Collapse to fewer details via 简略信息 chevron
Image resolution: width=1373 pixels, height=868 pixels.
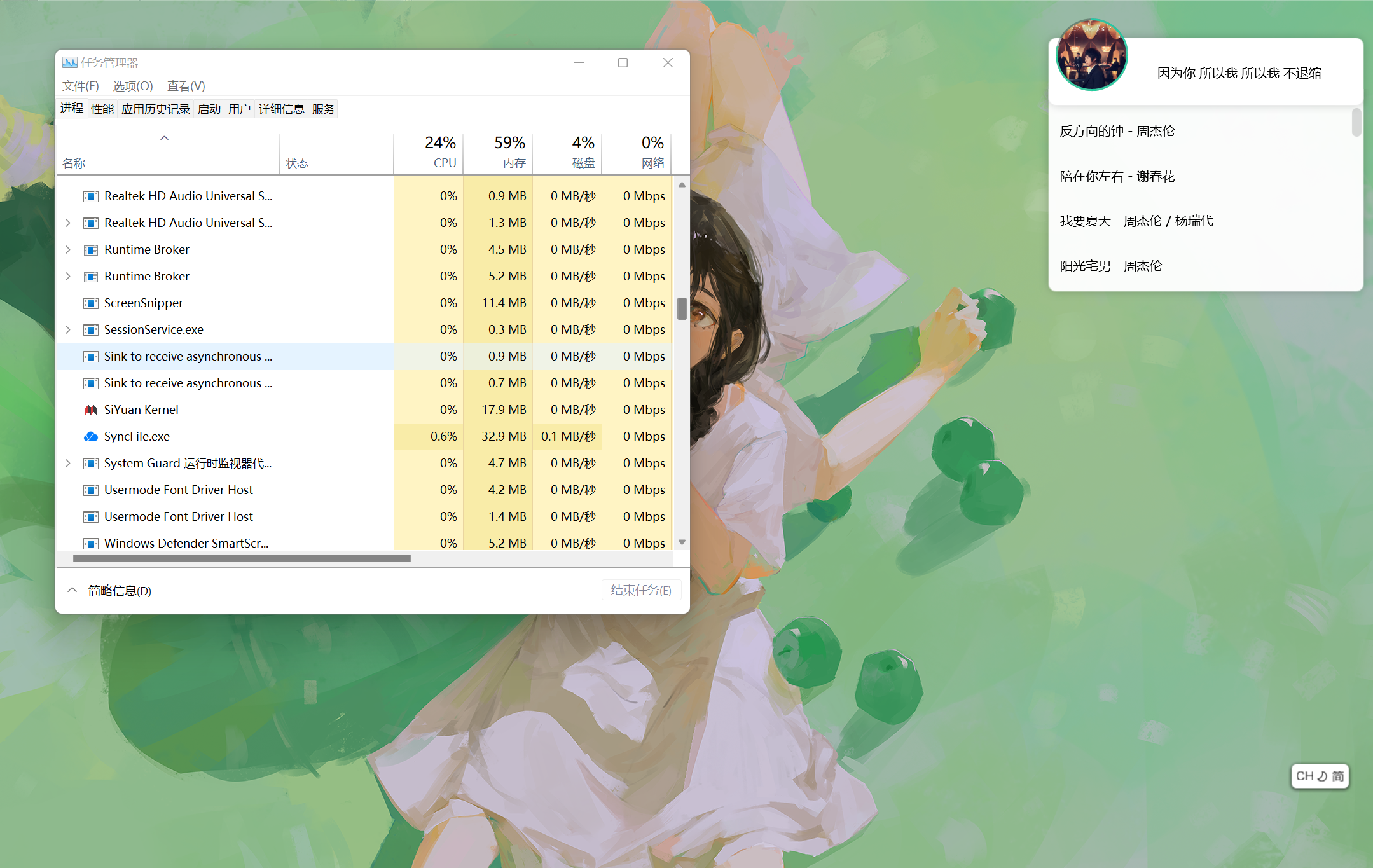tap(72, 590)
